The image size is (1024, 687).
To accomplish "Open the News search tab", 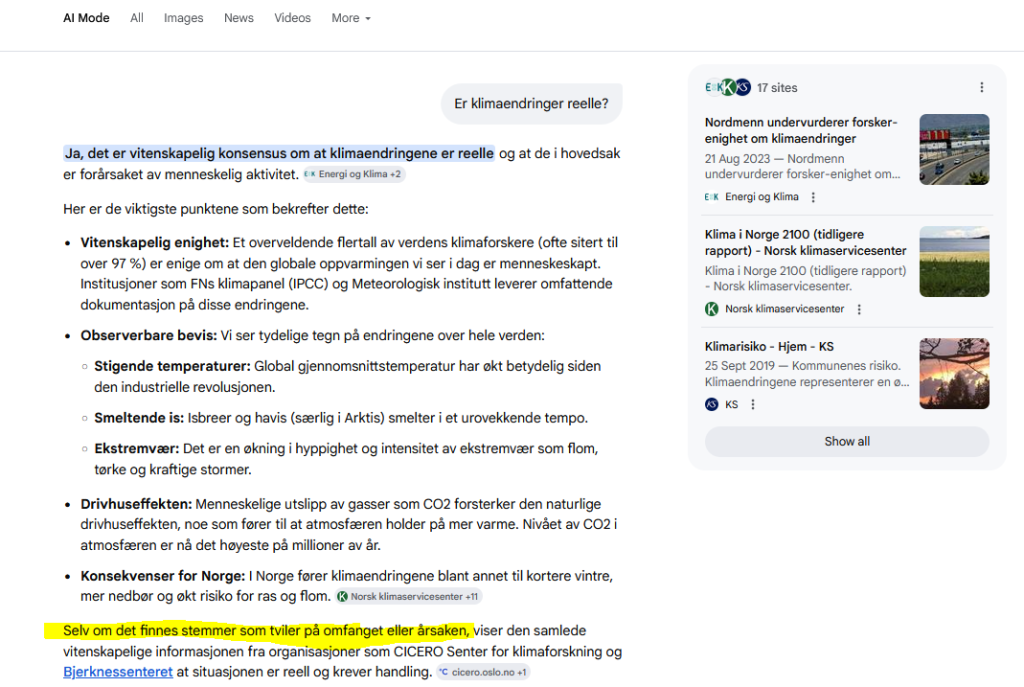I will click(238, 18).
